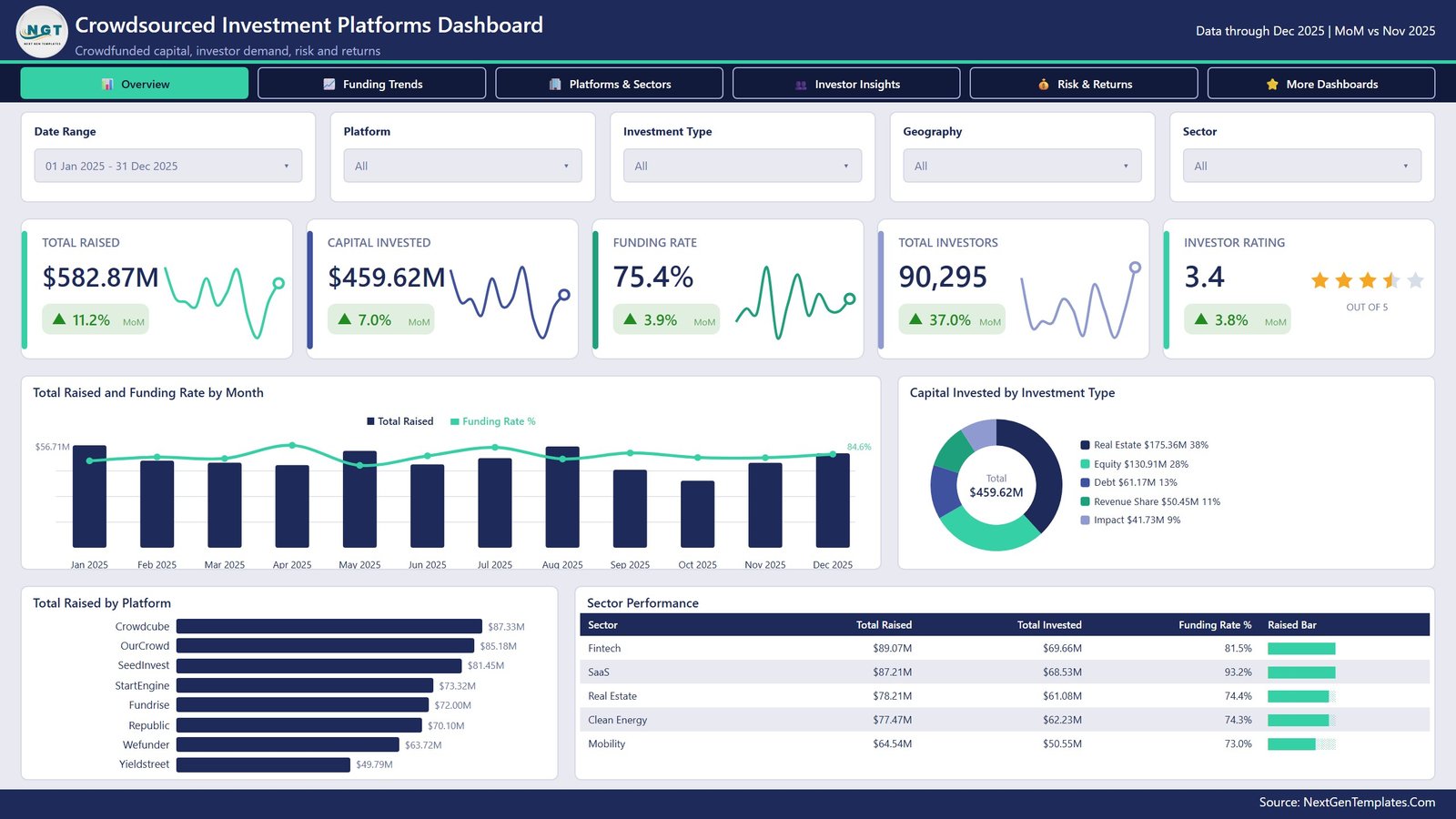
Task: Click the $73.32M StartEngine value
Action: click(x=457, y=686)
